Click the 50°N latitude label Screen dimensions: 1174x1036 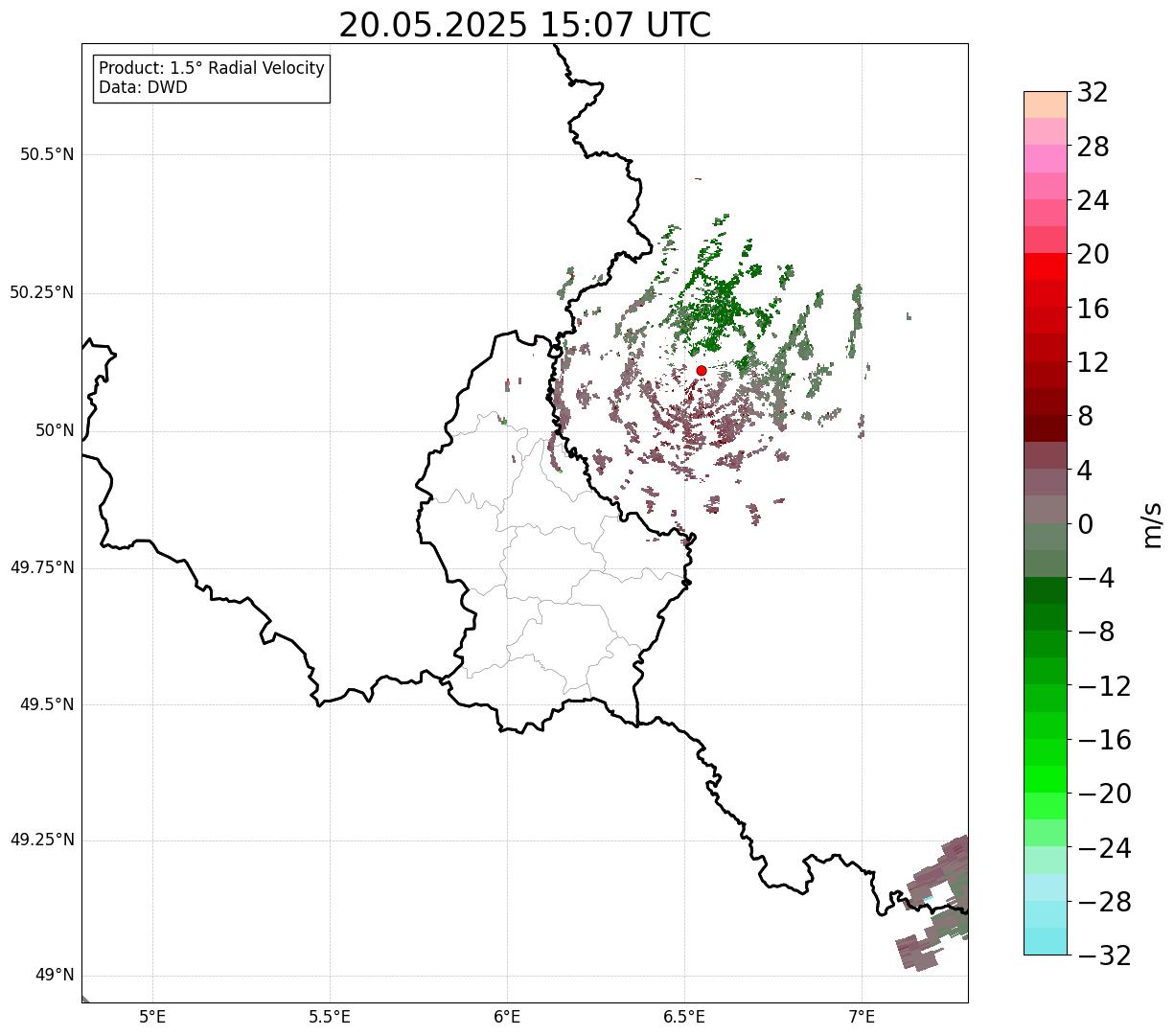[55, 430]
